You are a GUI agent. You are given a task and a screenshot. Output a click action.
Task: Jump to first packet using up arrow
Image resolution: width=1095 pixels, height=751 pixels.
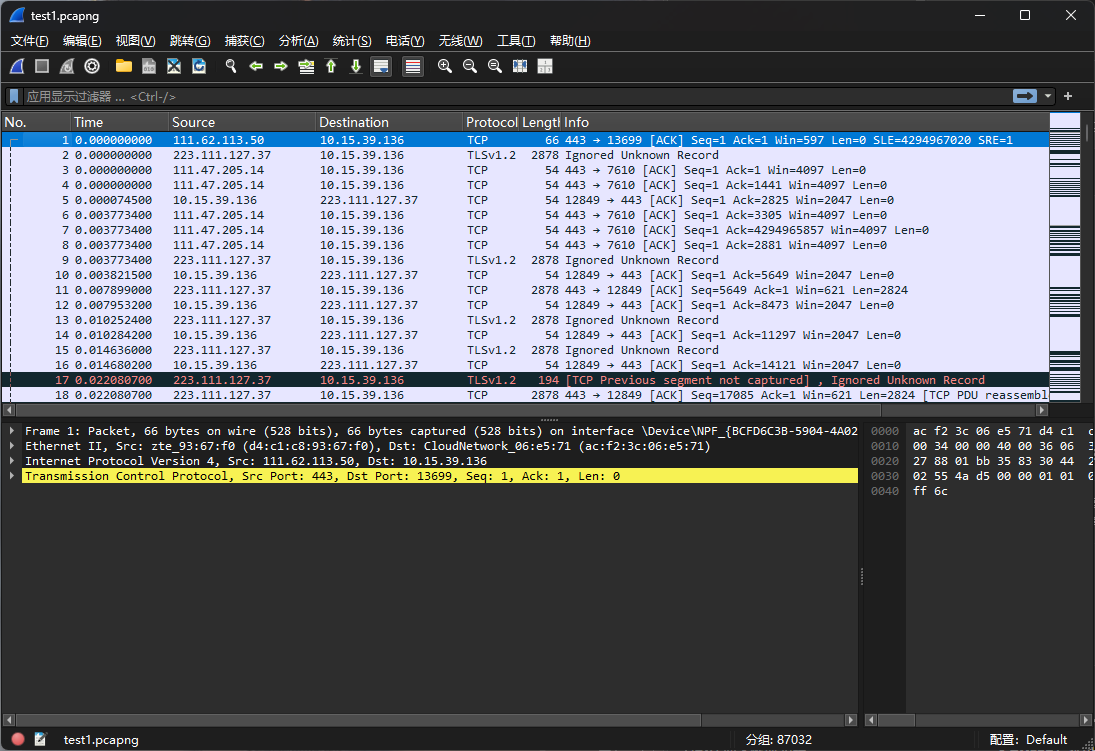[331, 66]
